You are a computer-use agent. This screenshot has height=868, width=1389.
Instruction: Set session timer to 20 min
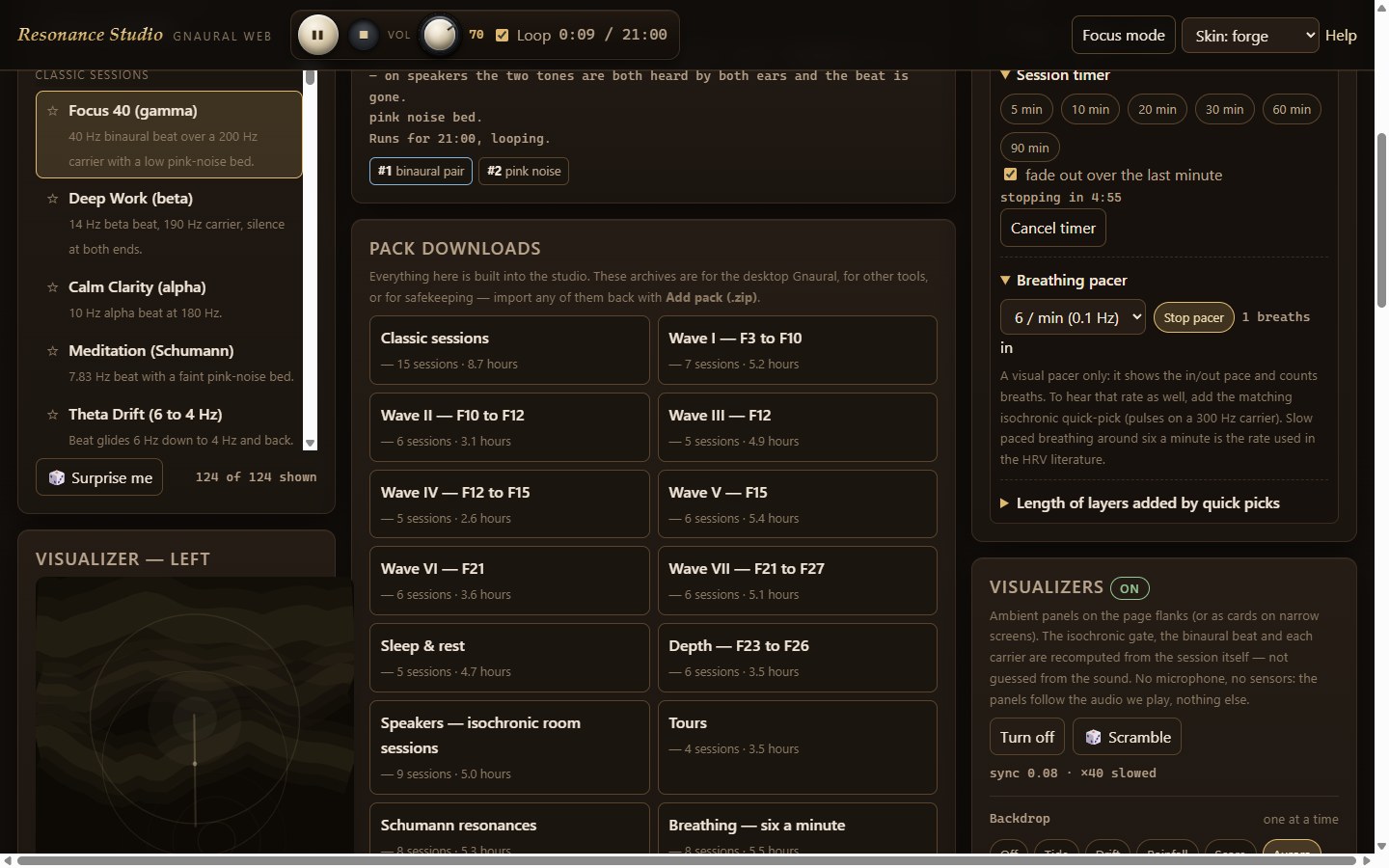pyautogui.click(x=1157, y=109)
